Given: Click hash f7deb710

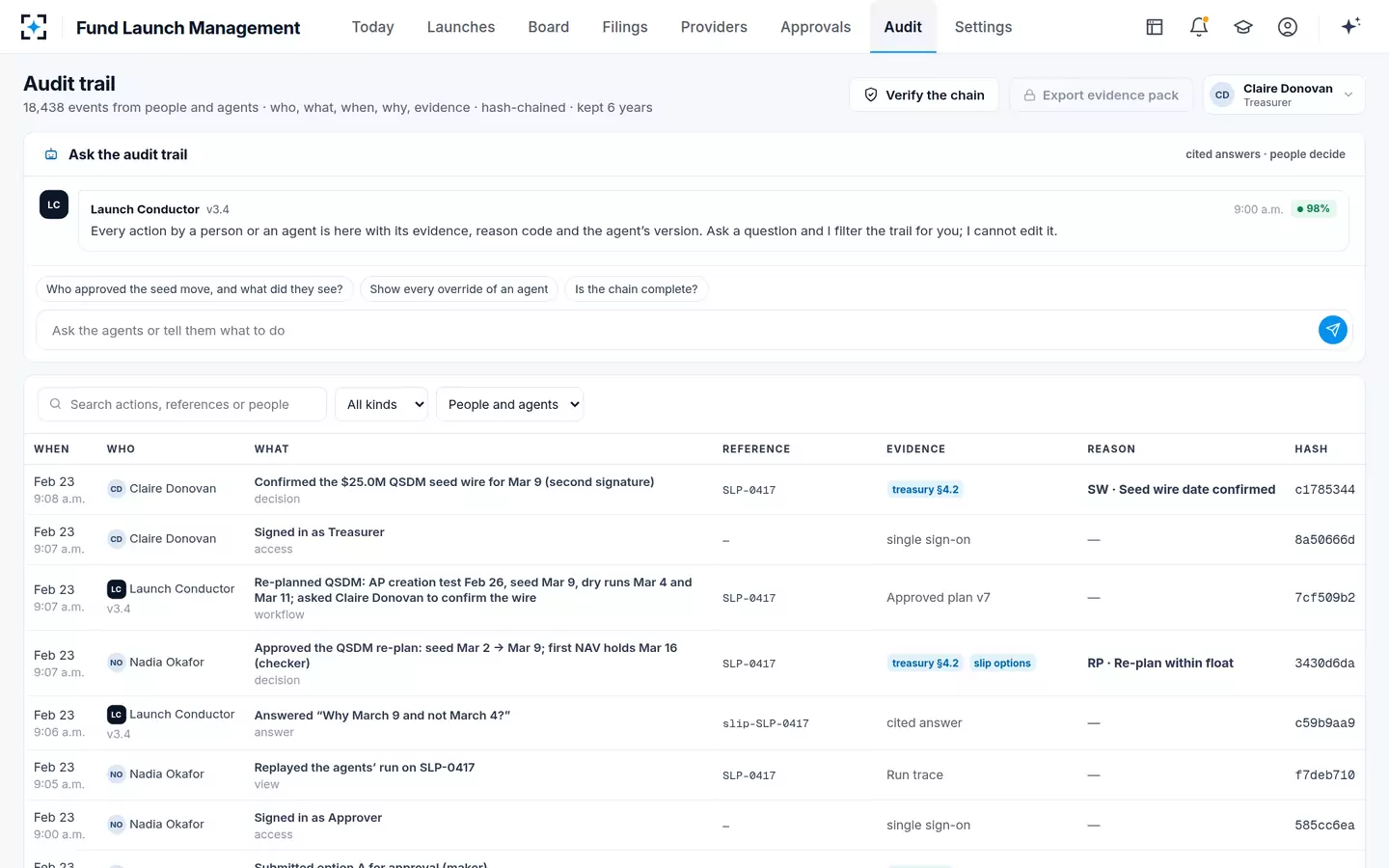Looking at the screenshot, I should [1324, 775].
